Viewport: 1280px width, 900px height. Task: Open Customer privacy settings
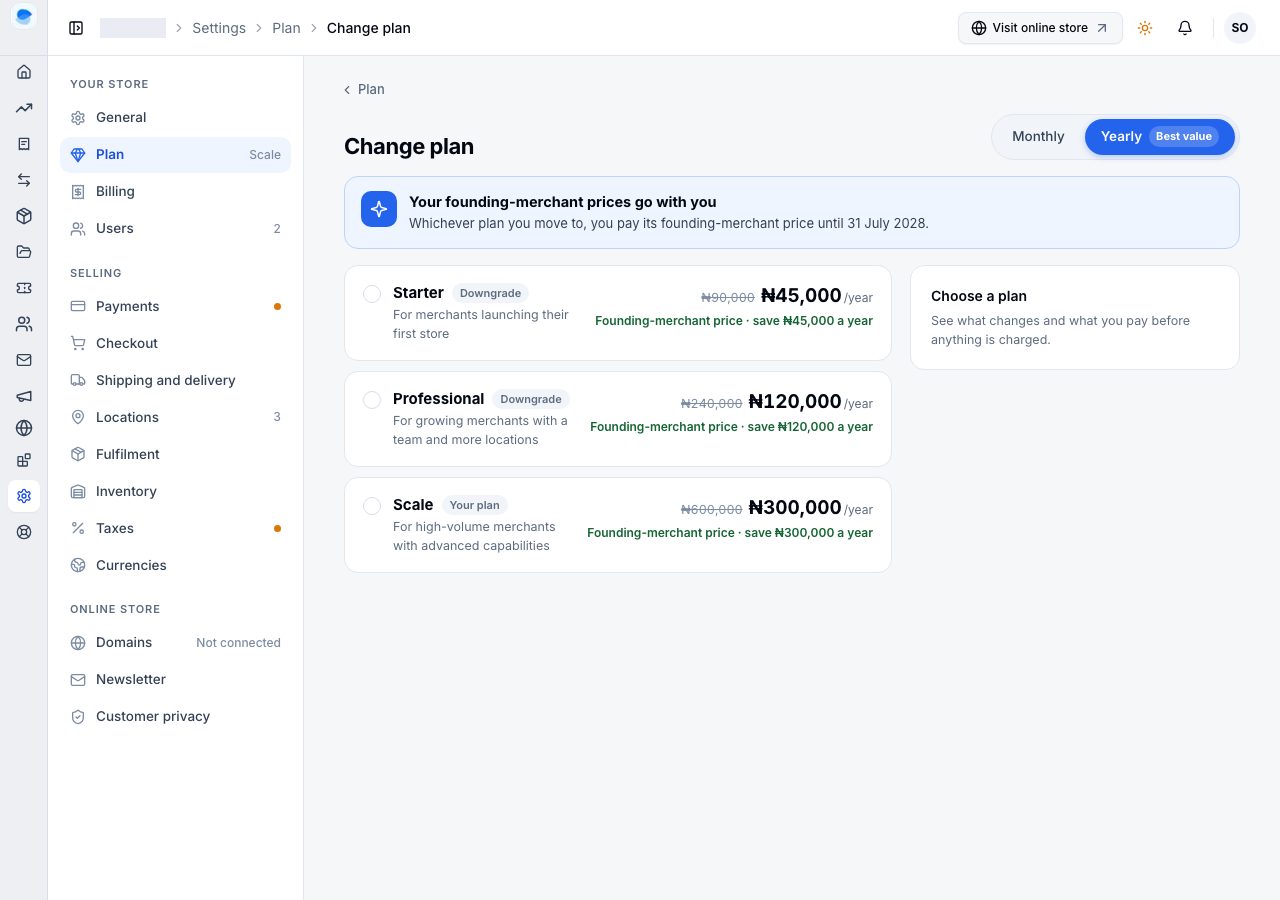[x=176, y=717]
